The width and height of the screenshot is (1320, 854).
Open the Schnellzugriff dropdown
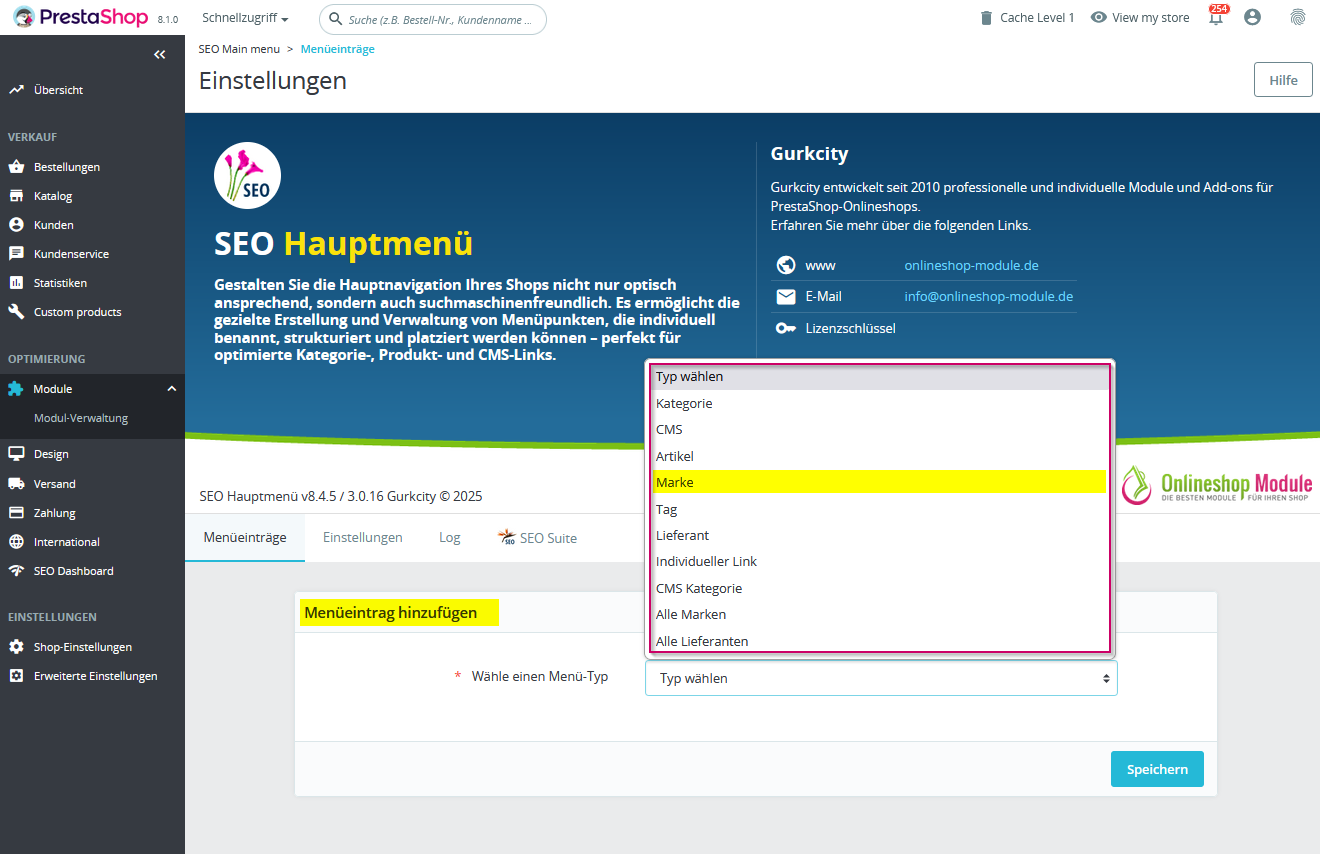point(245,18)
